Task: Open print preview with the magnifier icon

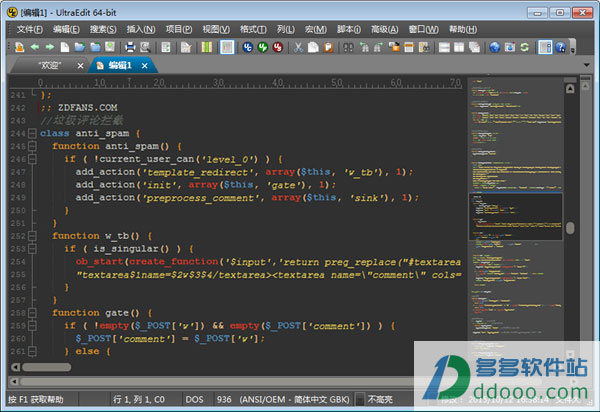Action: click(x=145, y=47)
